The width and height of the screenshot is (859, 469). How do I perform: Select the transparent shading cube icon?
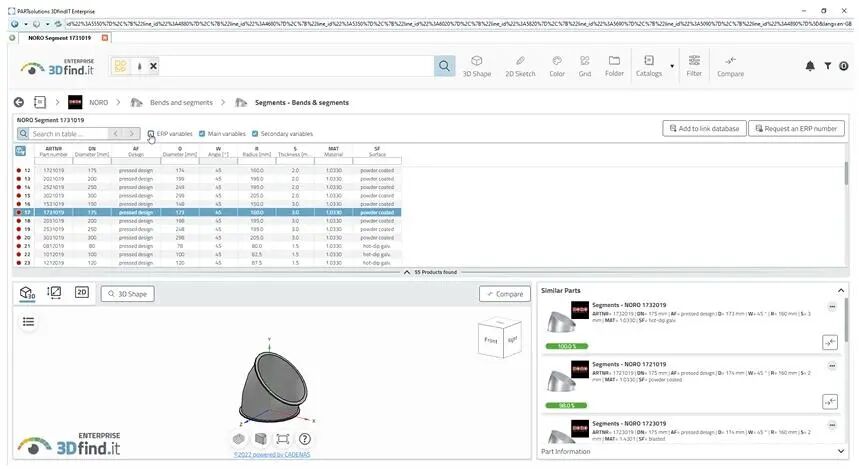[238, 439]
